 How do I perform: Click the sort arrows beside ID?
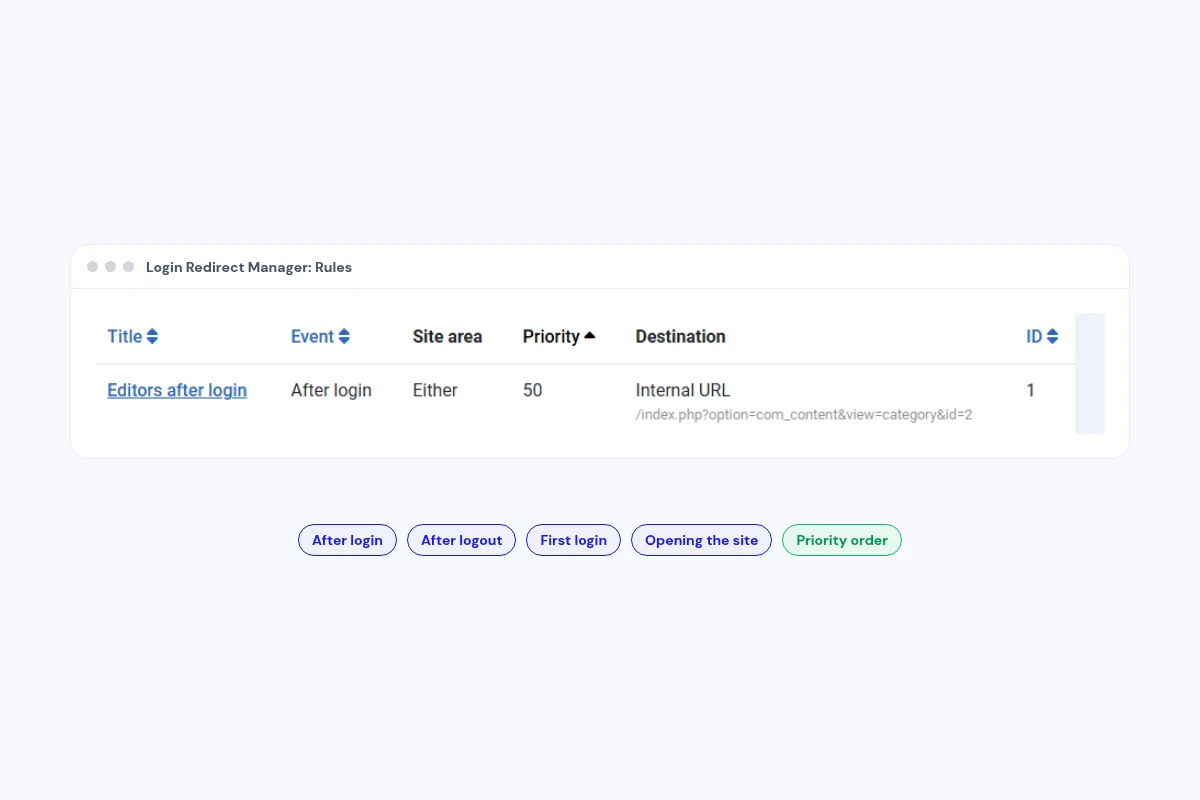(1052, 337)
